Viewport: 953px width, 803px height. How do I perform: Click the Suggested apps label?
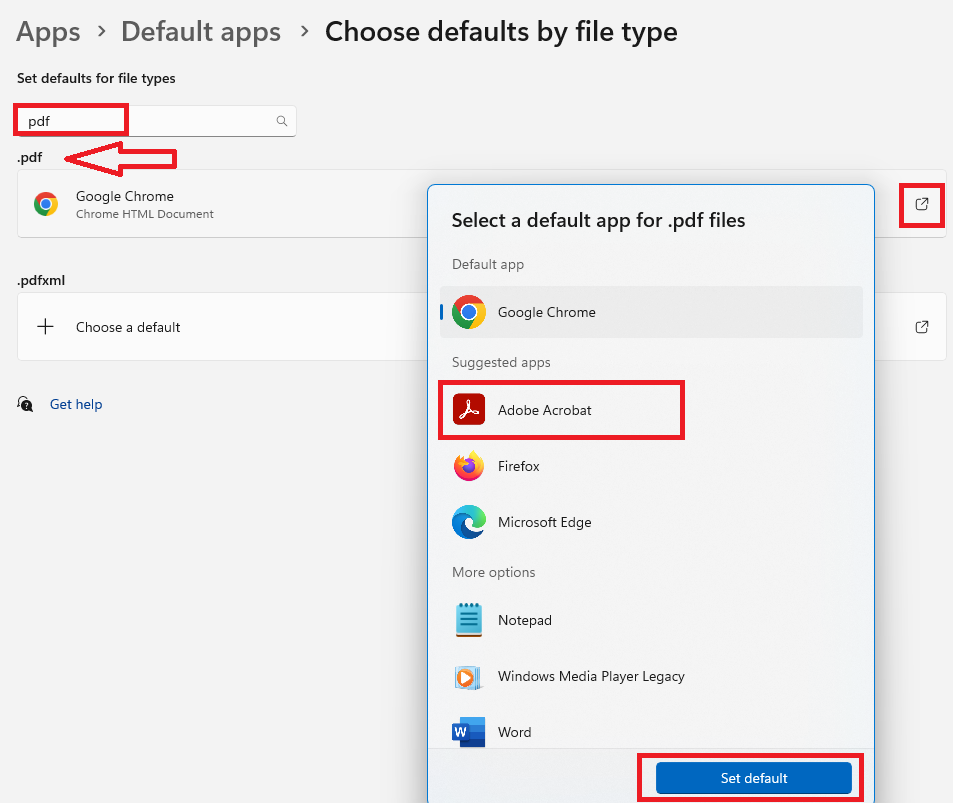click(501, 362)
